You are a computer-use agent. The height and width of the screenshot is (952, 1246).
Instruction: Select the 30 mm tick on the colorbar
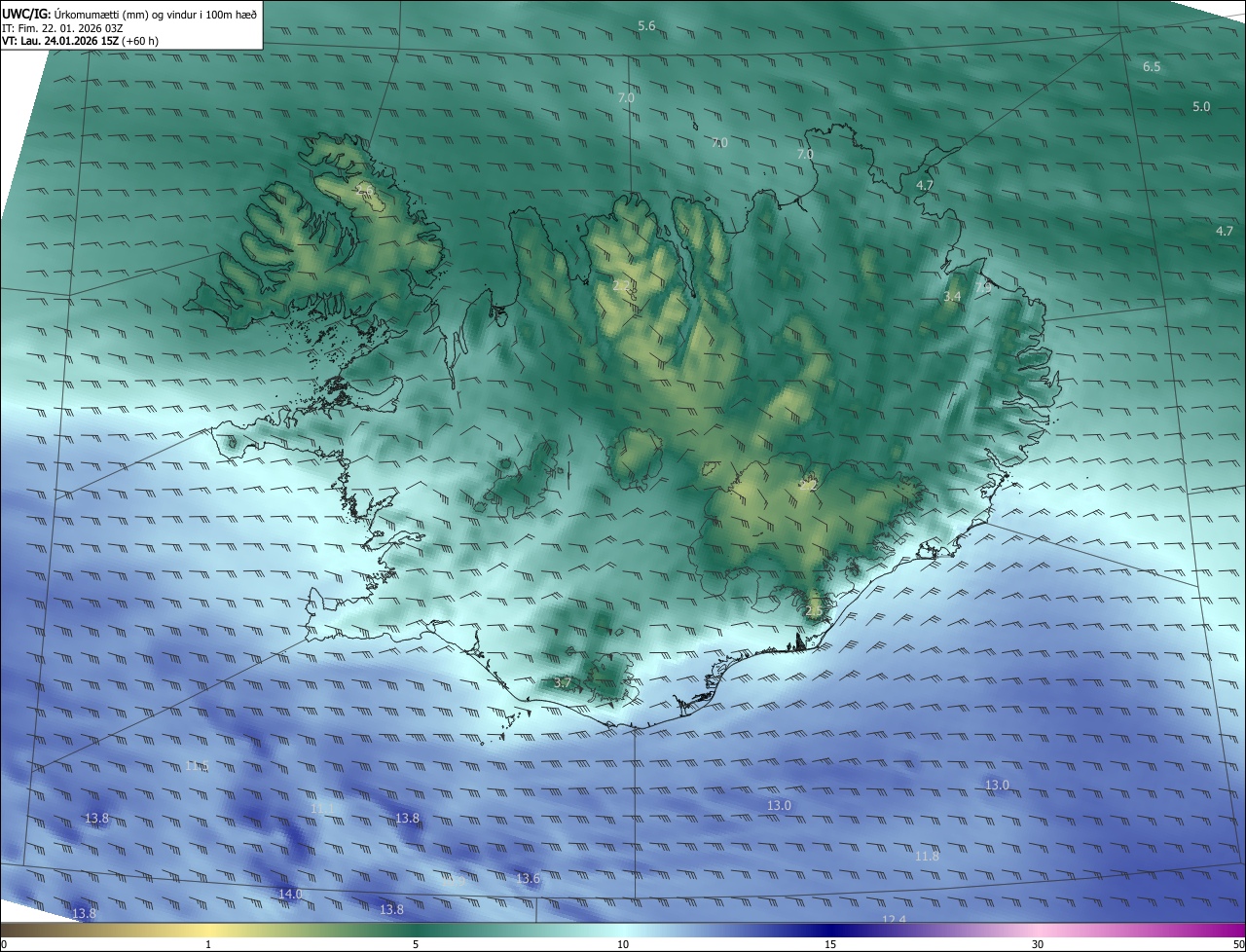[x=1038, y=945]
